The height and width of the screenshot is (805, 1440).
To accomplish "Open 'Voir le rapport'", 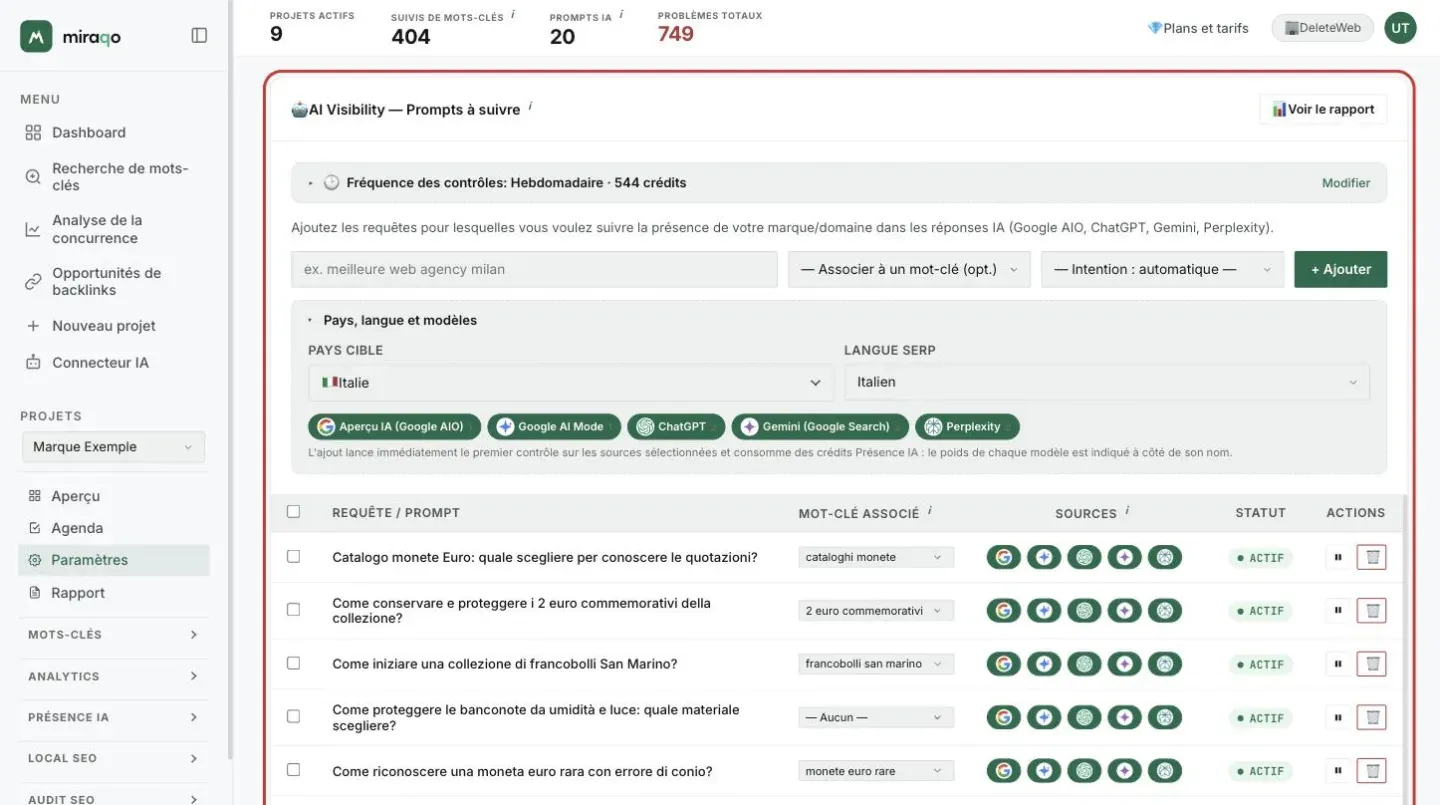I will click(x=1323, y=109).
